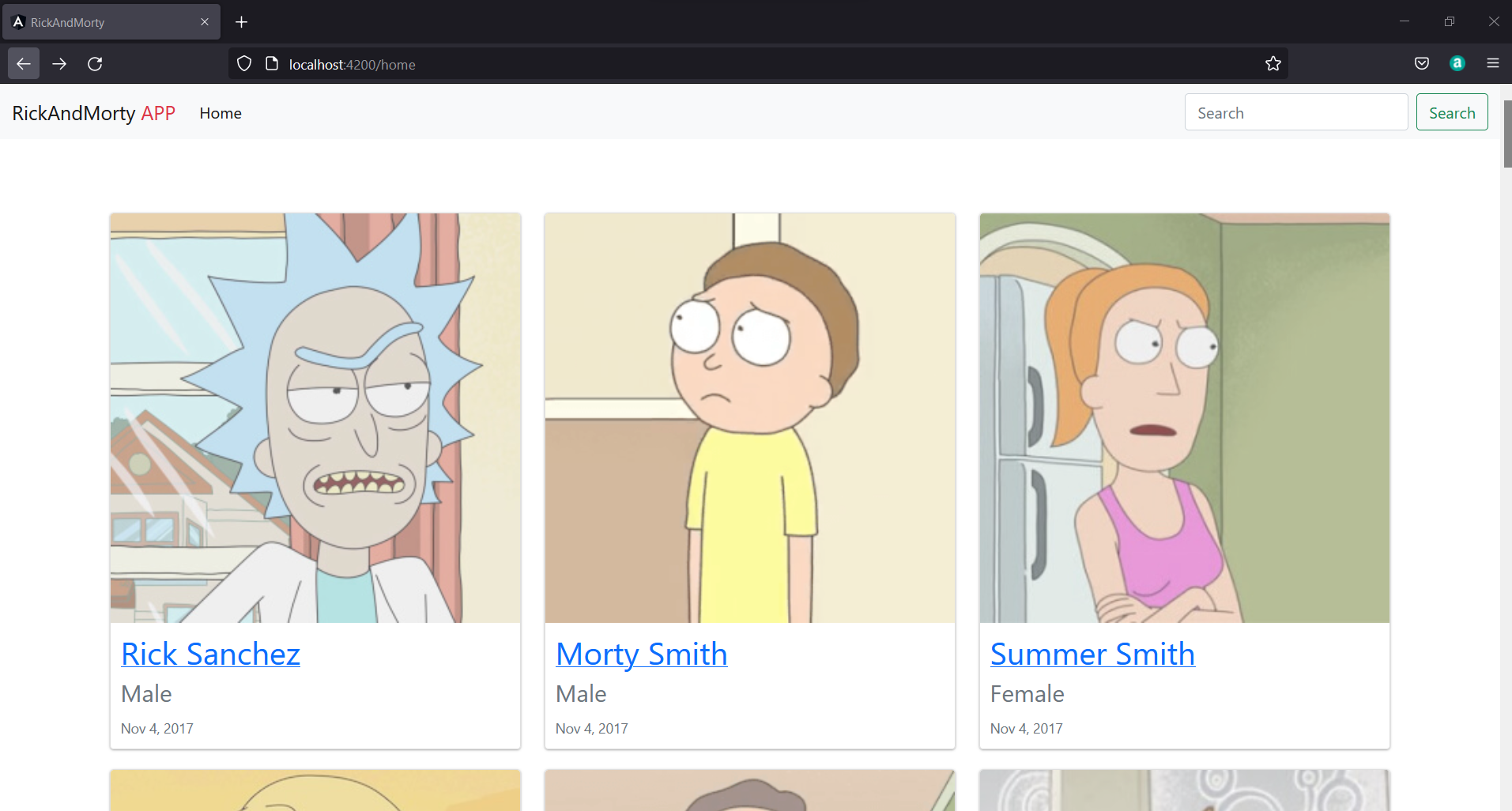Go forward with the browser forward arrow

coord(59,64)
